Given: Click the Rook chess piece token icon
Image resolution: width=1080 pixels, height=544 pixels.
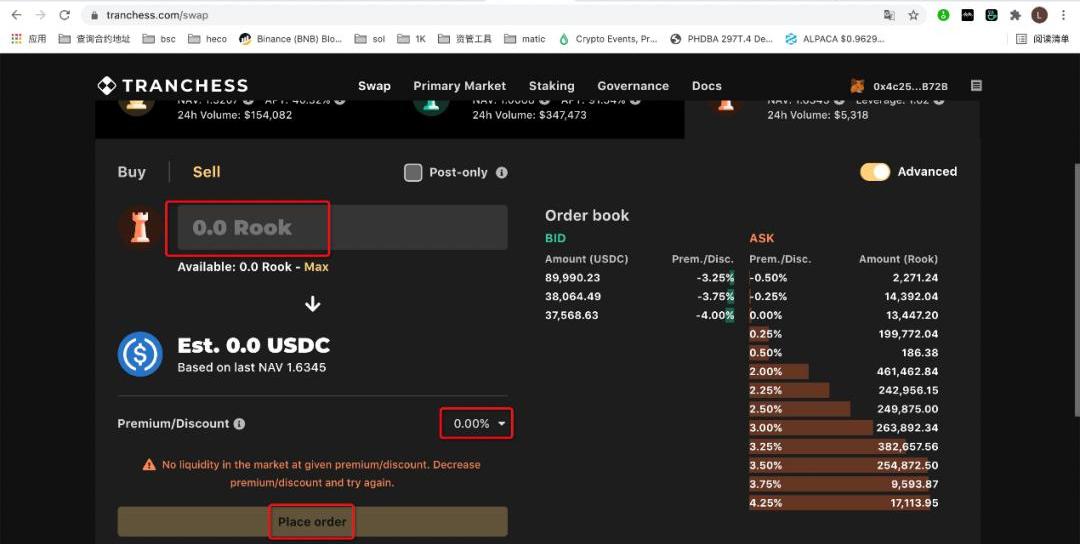Looking at the screenshot, I should [140, 227].
